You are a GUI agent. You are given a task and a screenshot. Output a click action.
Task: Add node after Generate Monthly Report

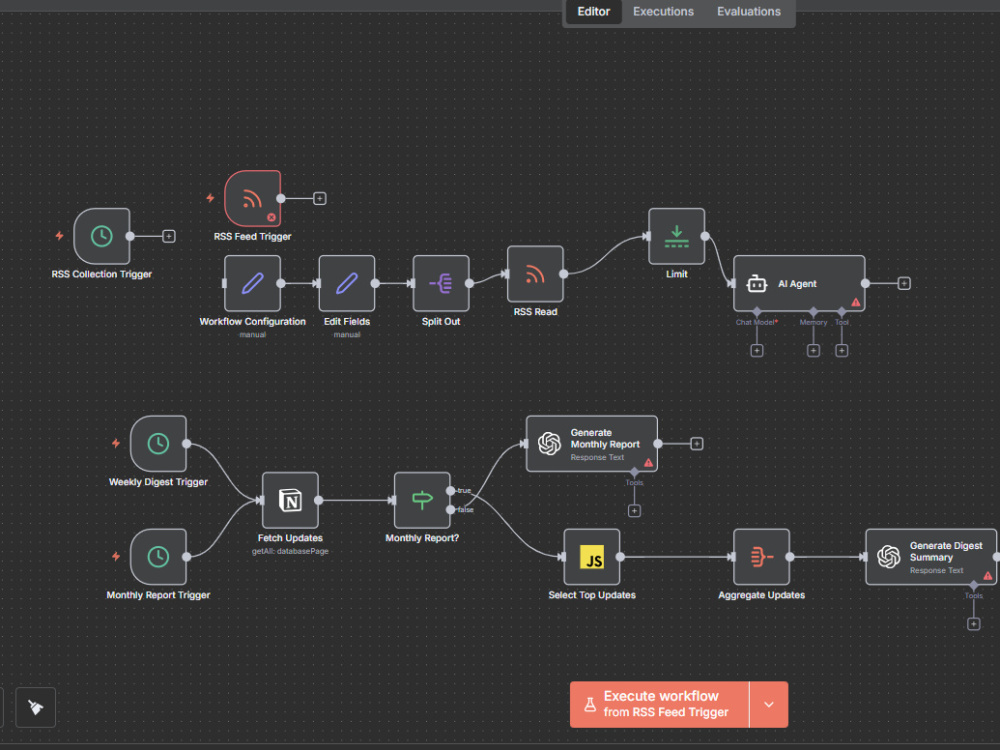697,443
